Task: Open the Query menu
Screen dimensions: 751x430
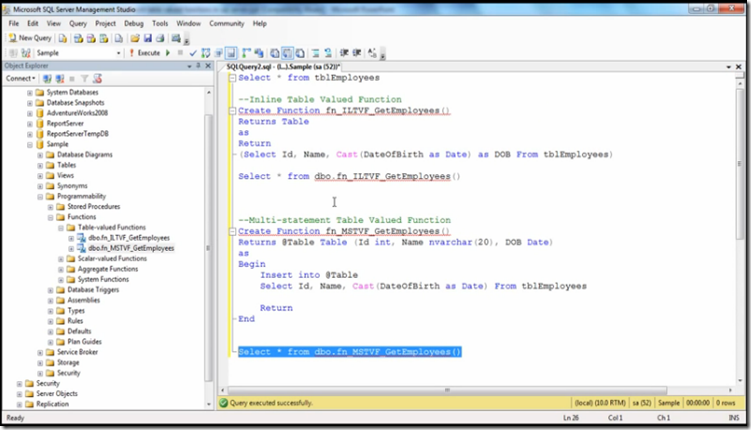Action: (x=78, y=23)
